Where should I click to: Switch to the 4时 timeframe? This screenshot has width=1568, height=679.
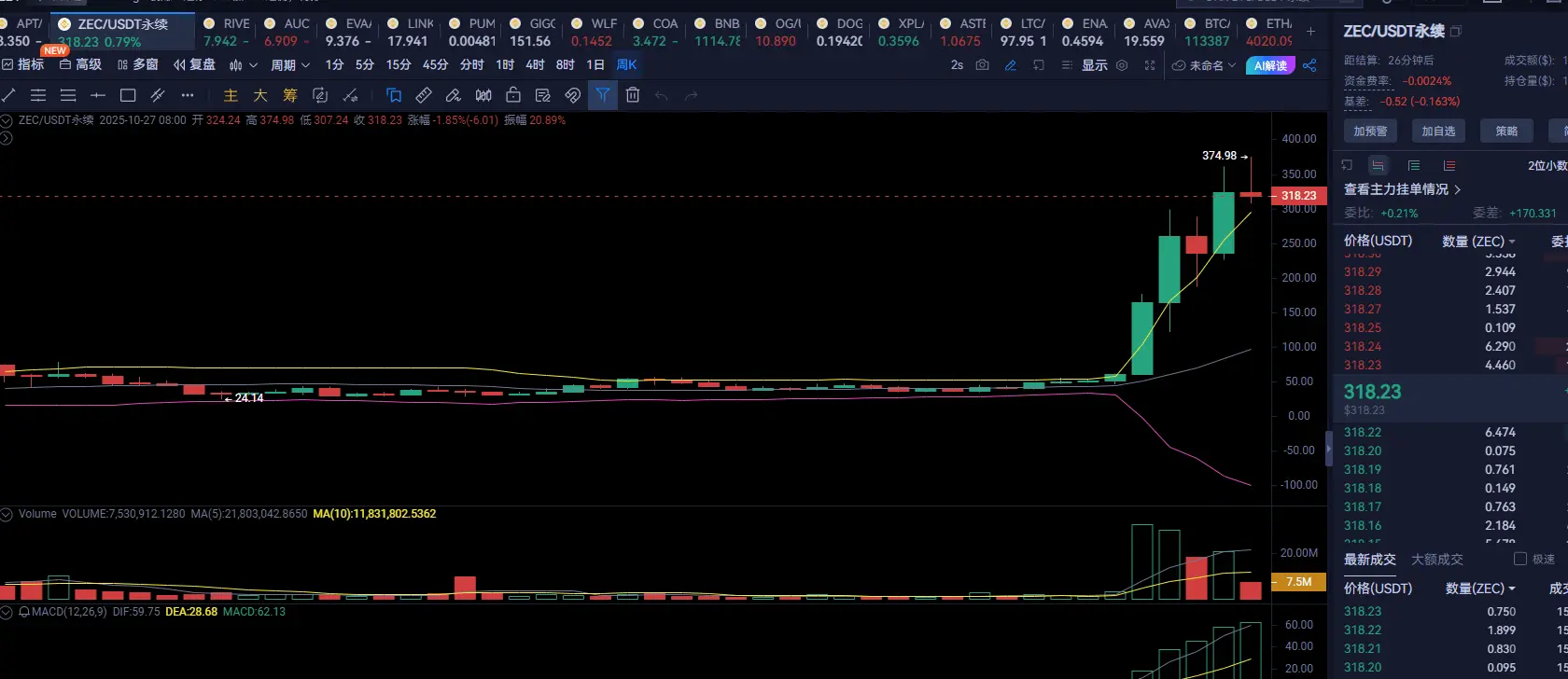(x=535, y=65)
